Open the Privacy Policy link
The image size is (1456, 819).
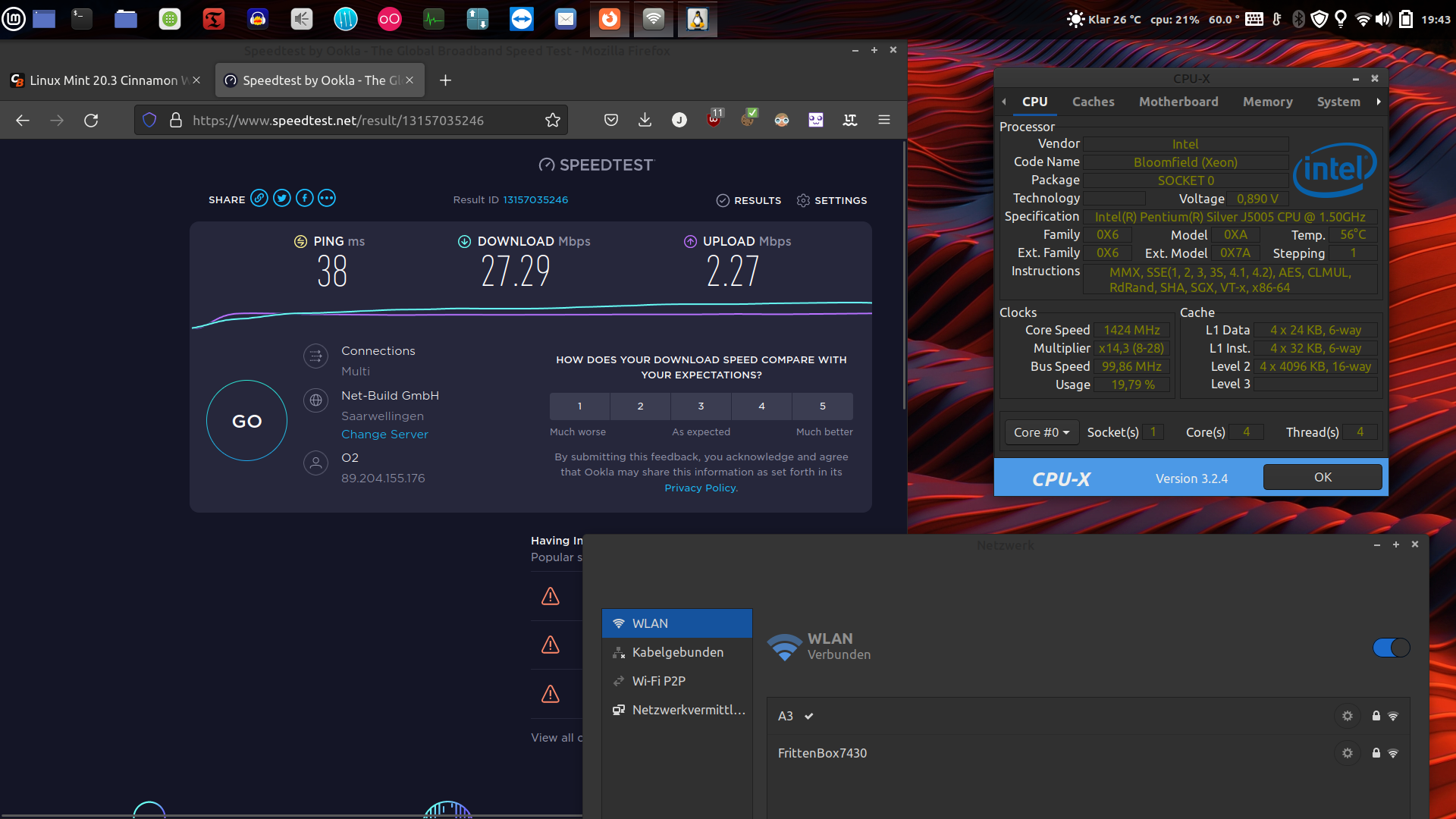point(701,488)
